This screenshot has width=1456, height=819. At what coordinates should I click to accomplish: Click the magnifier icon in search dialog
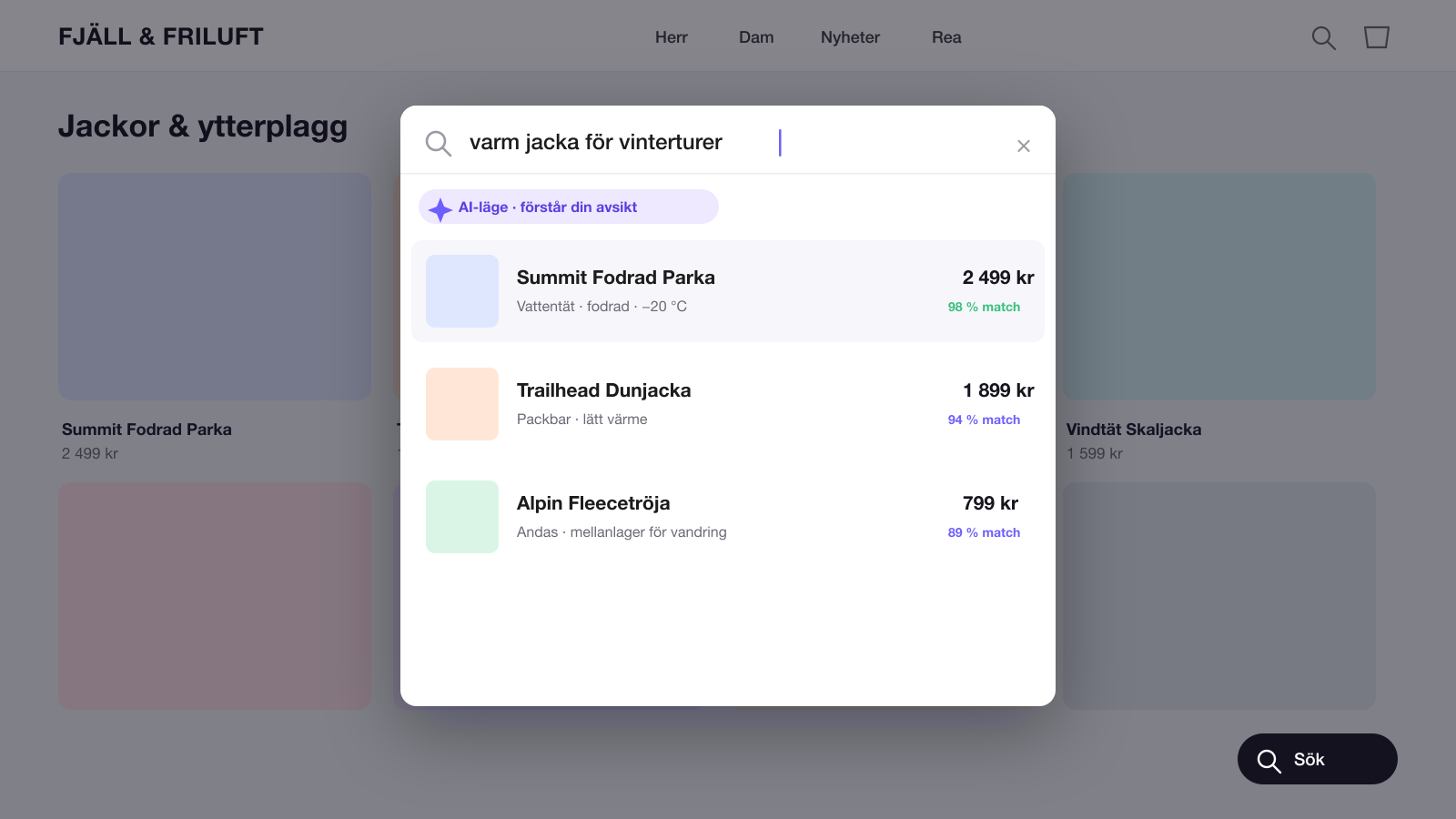439,144
